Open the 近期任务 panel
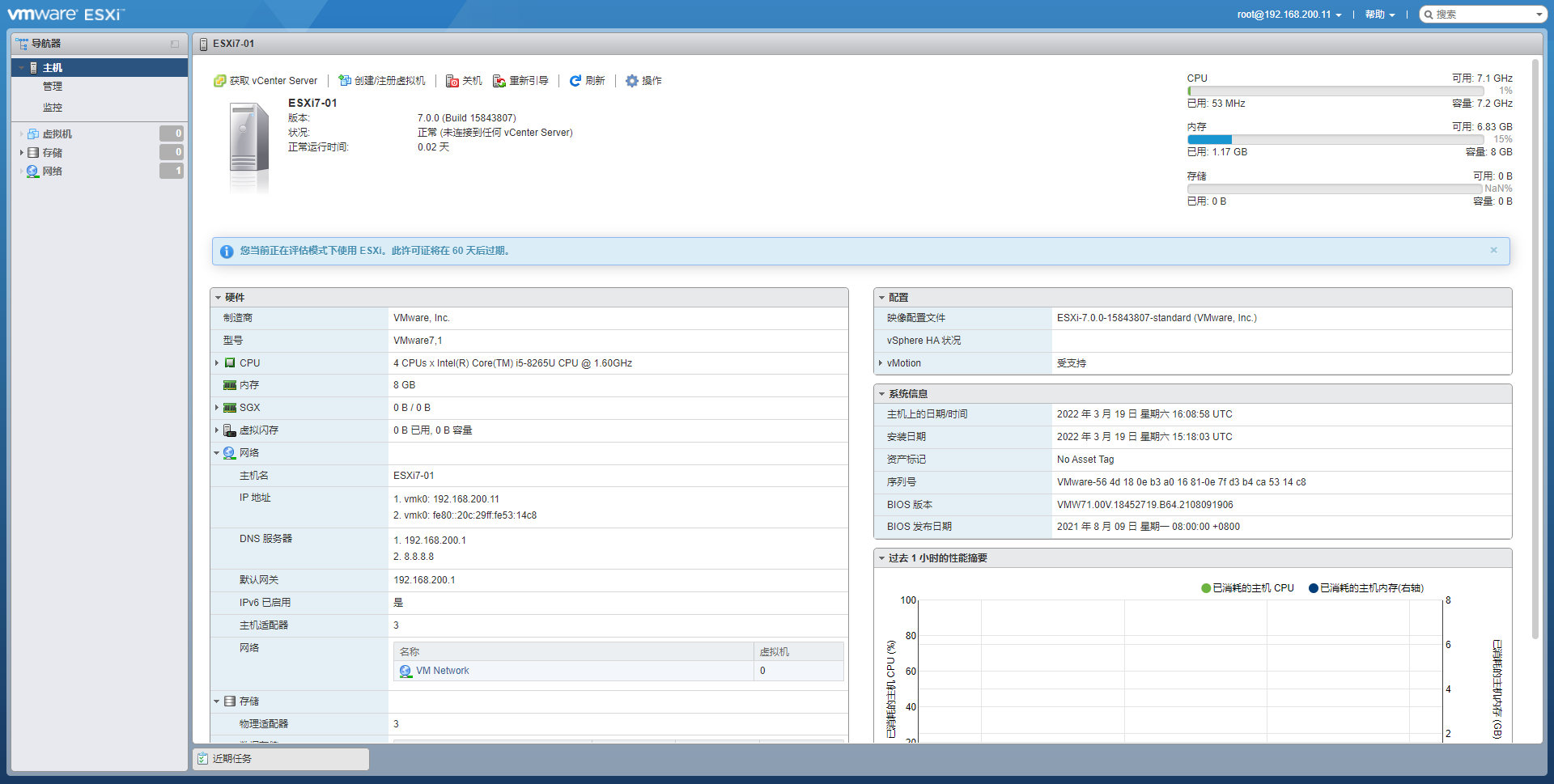 (281, 759)
